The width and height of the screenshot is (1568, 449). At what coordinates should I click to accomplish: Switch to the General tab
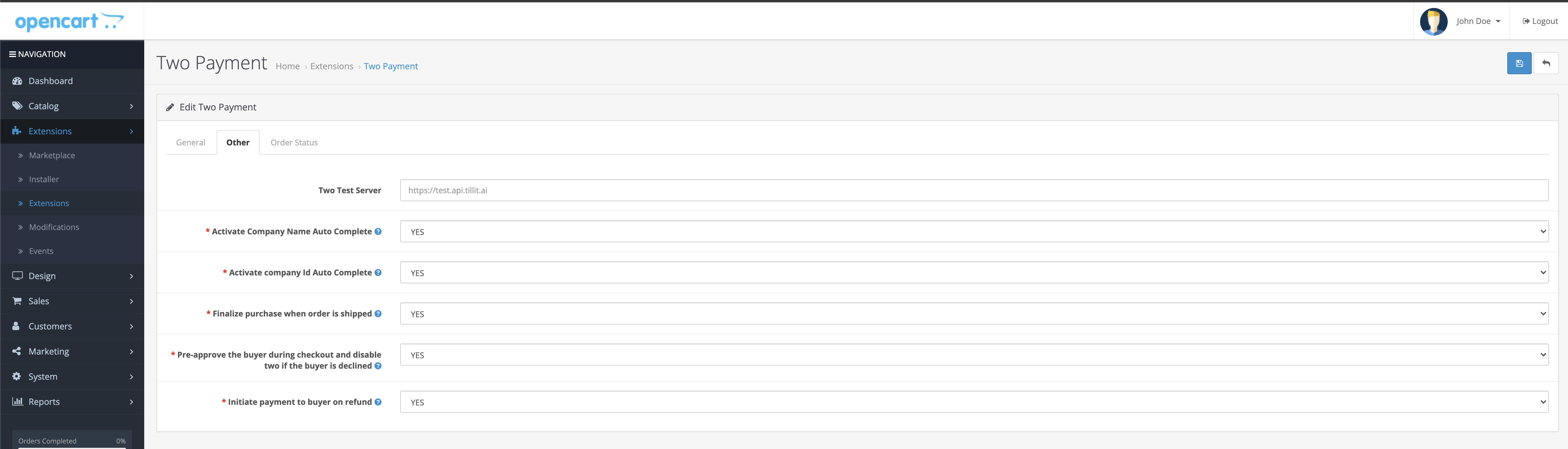point(191,142)
